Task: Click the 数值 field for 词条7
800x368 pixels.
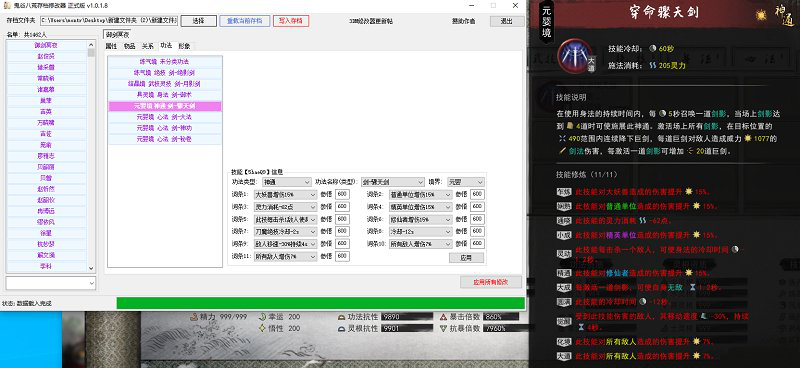Action: click(x=342, y=232)
